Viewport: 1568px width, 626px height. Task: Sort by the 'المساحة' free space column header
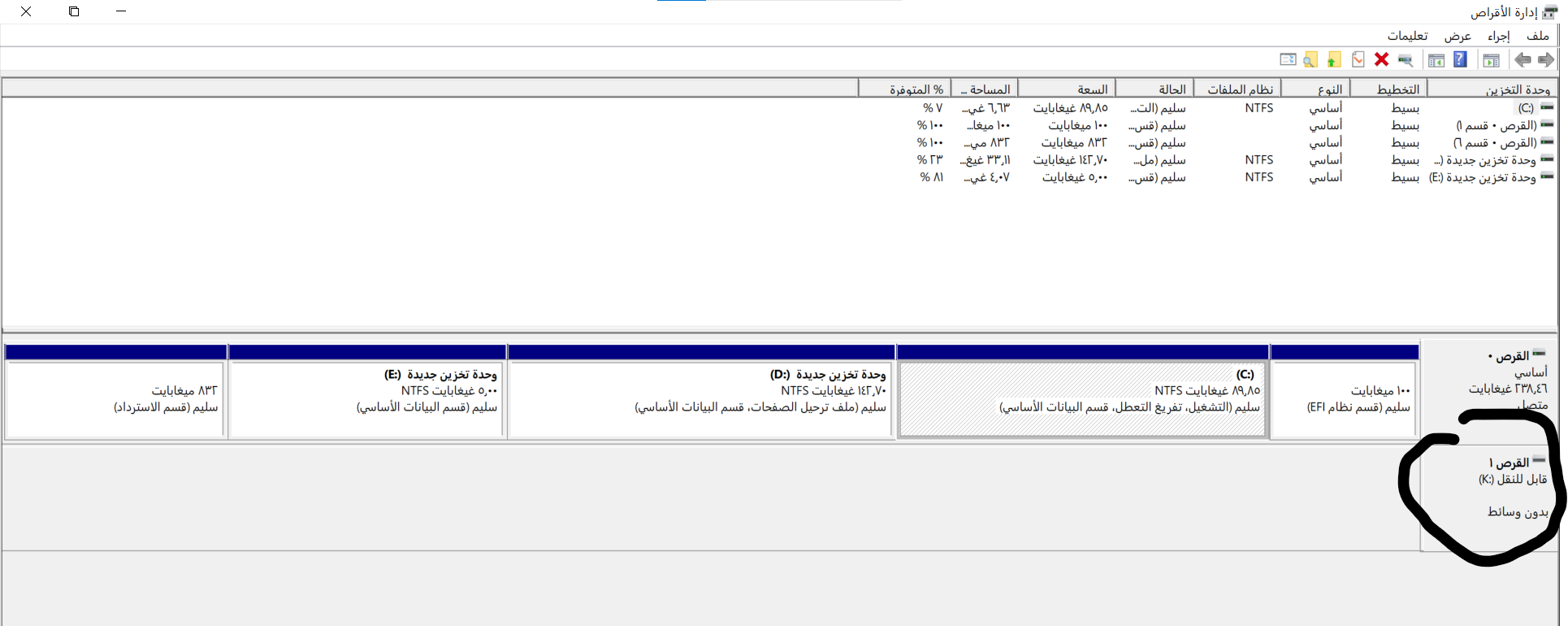click(x=984, y=89)
